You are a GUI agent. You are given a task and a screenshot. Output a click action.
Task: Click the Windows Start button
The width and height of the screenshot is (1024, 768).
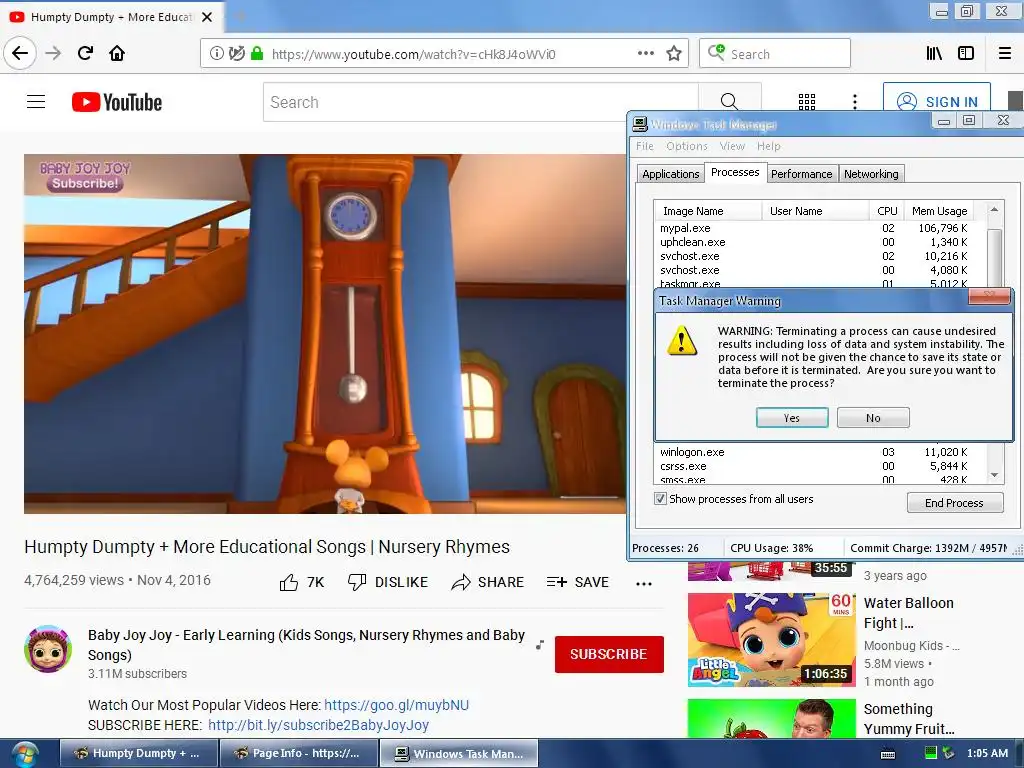pos(25,754)
